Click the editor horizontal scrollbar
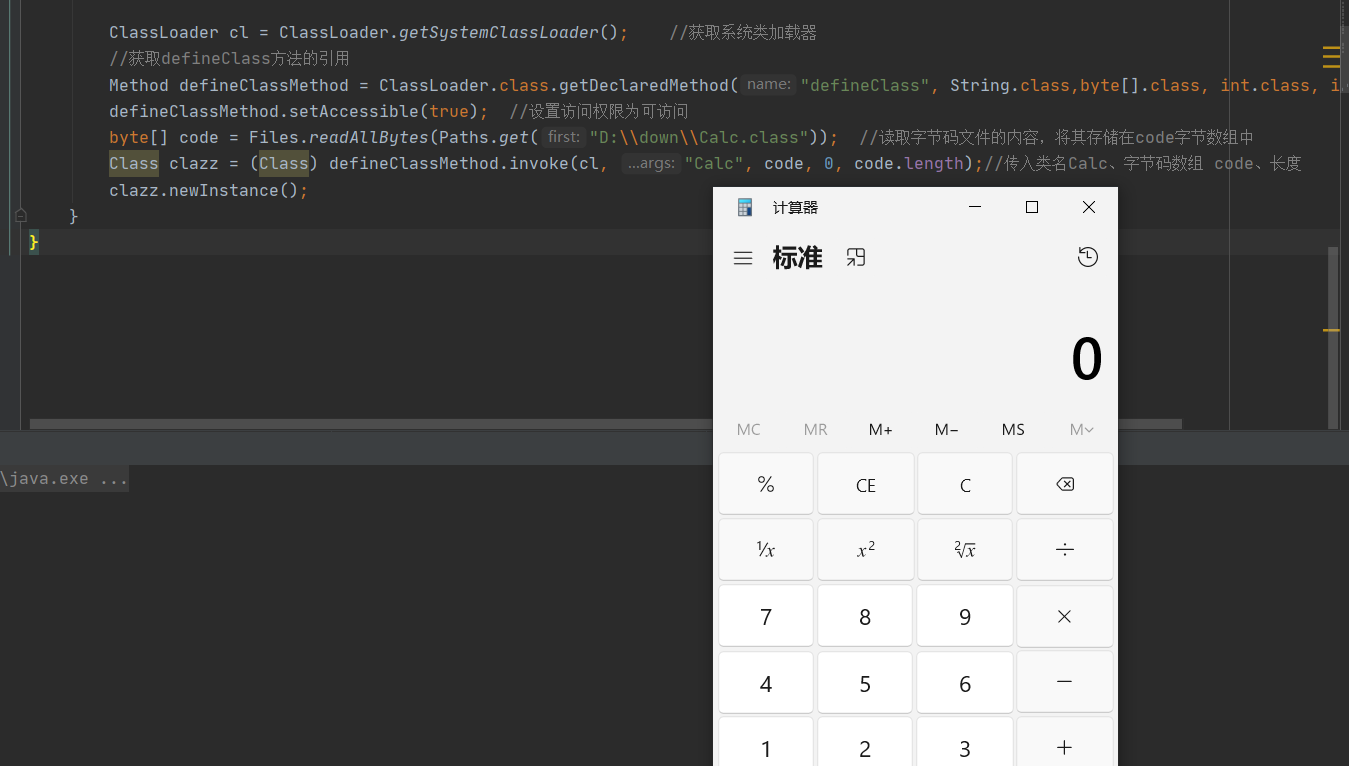Screen dimensions: 1349x766 click(606, 424)
